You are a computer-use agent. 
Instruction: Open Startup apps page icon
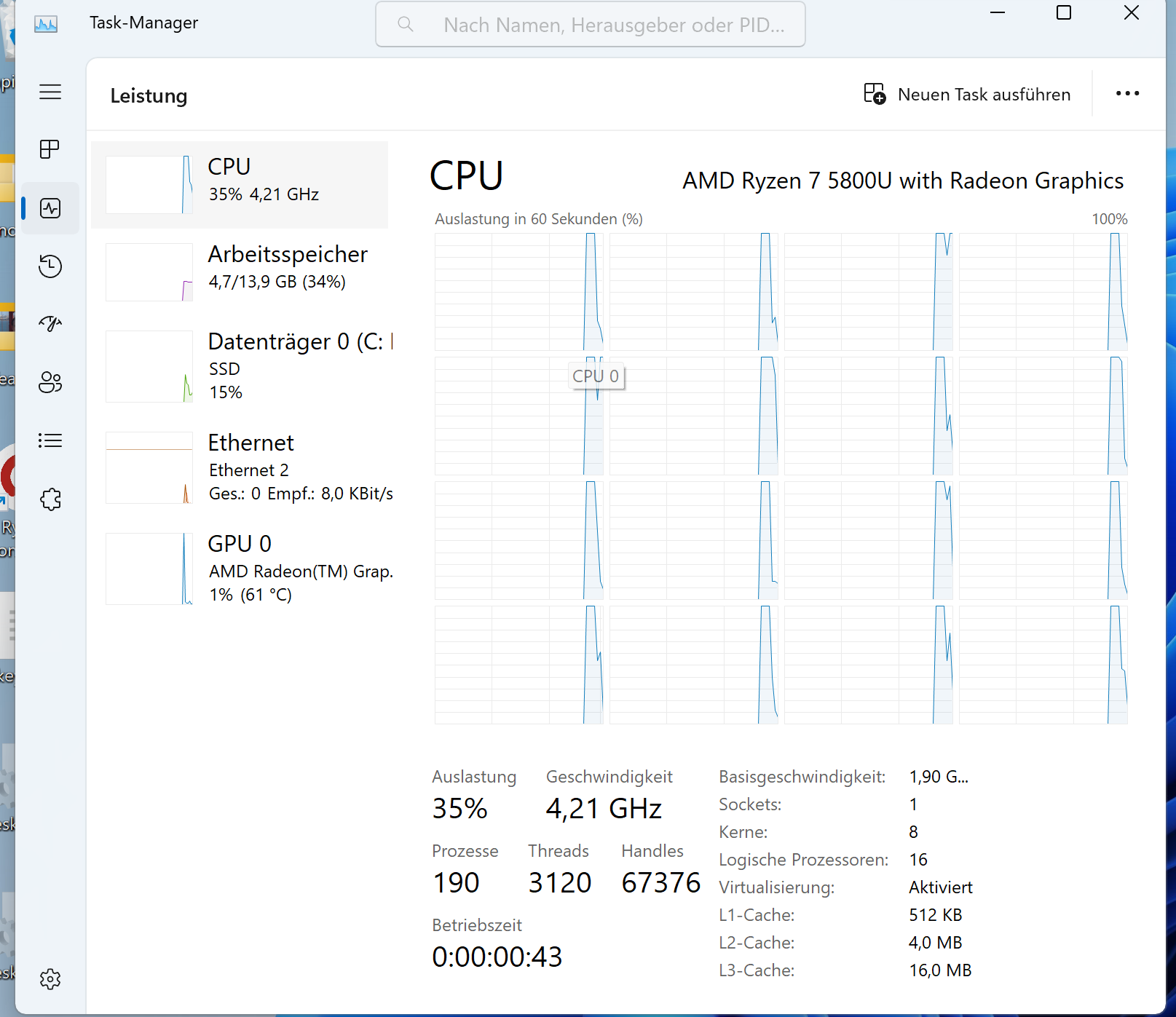tap(50, 323)
